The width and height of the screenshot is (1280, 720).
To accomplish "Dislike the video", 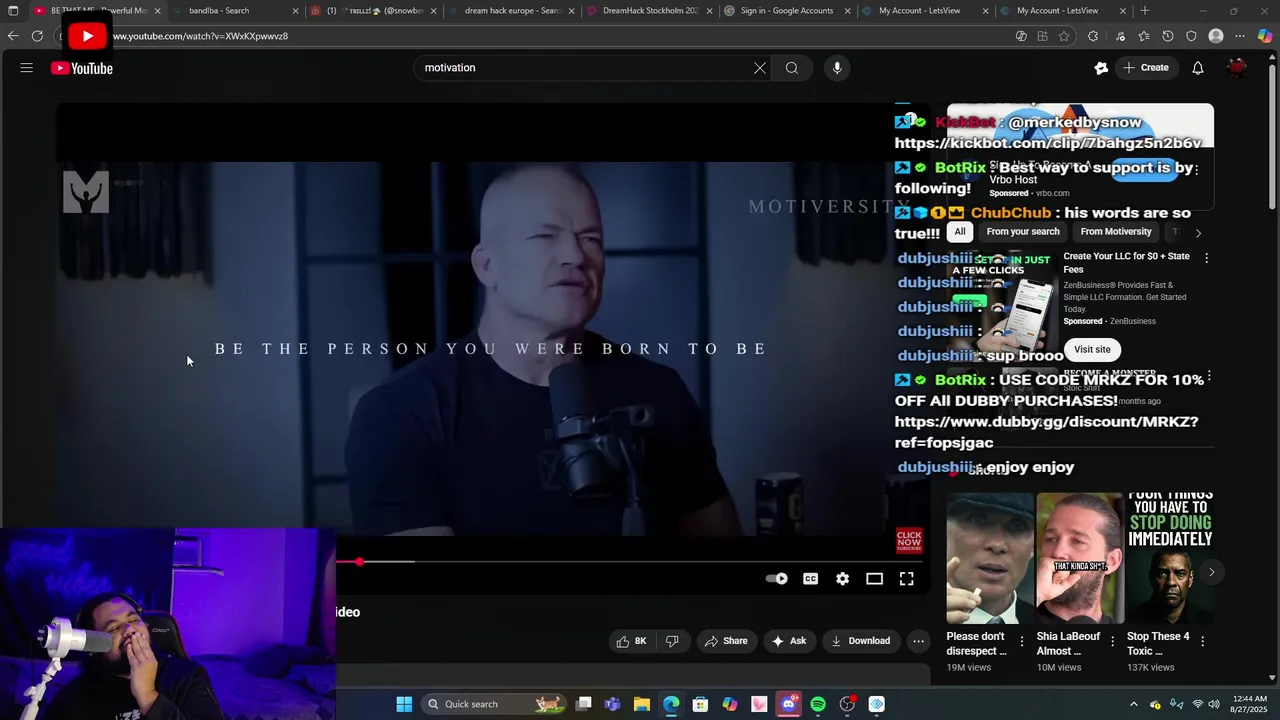I will point(672,641).
